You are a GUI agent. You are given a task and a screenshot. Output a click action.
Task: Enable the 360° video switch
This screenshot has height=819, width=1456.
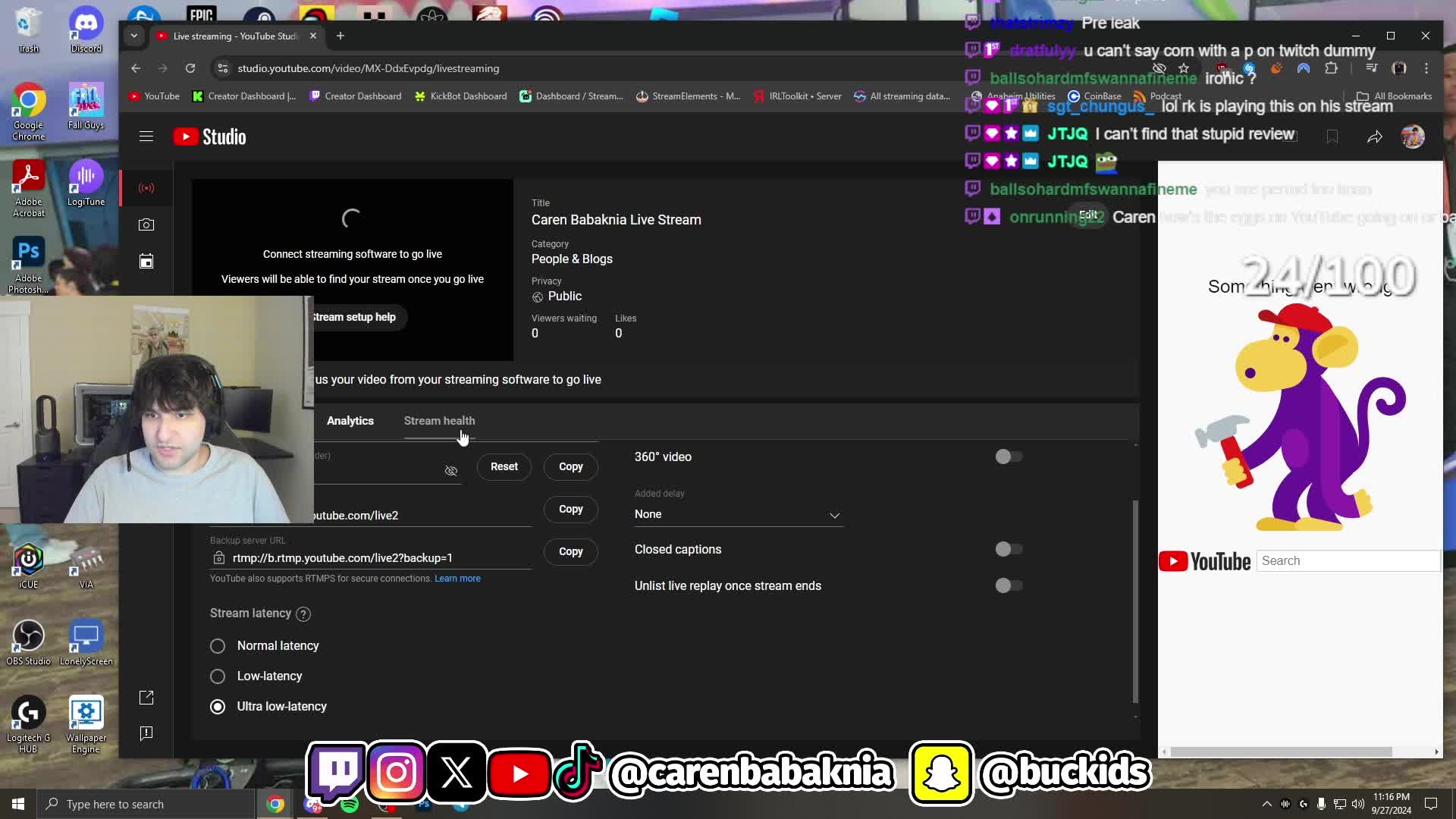pyautogui.click(x=1009, y=457)
